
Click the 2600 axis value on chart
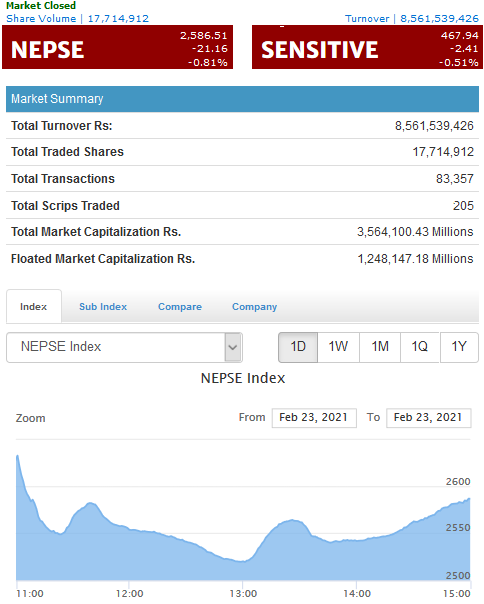pos(458,482)
